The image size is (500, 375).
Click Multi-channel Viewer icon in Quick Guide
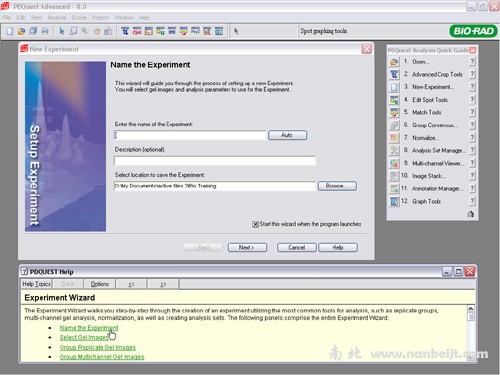pos(394,163)
